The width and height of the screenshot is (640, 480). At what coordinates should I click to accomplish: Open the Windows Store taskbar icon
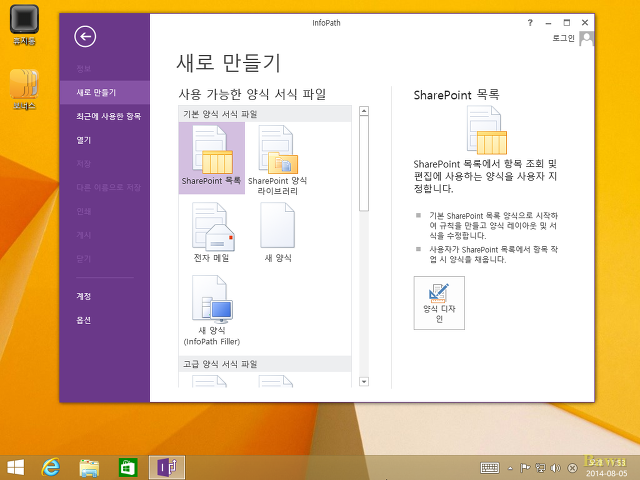click(128, 467)
